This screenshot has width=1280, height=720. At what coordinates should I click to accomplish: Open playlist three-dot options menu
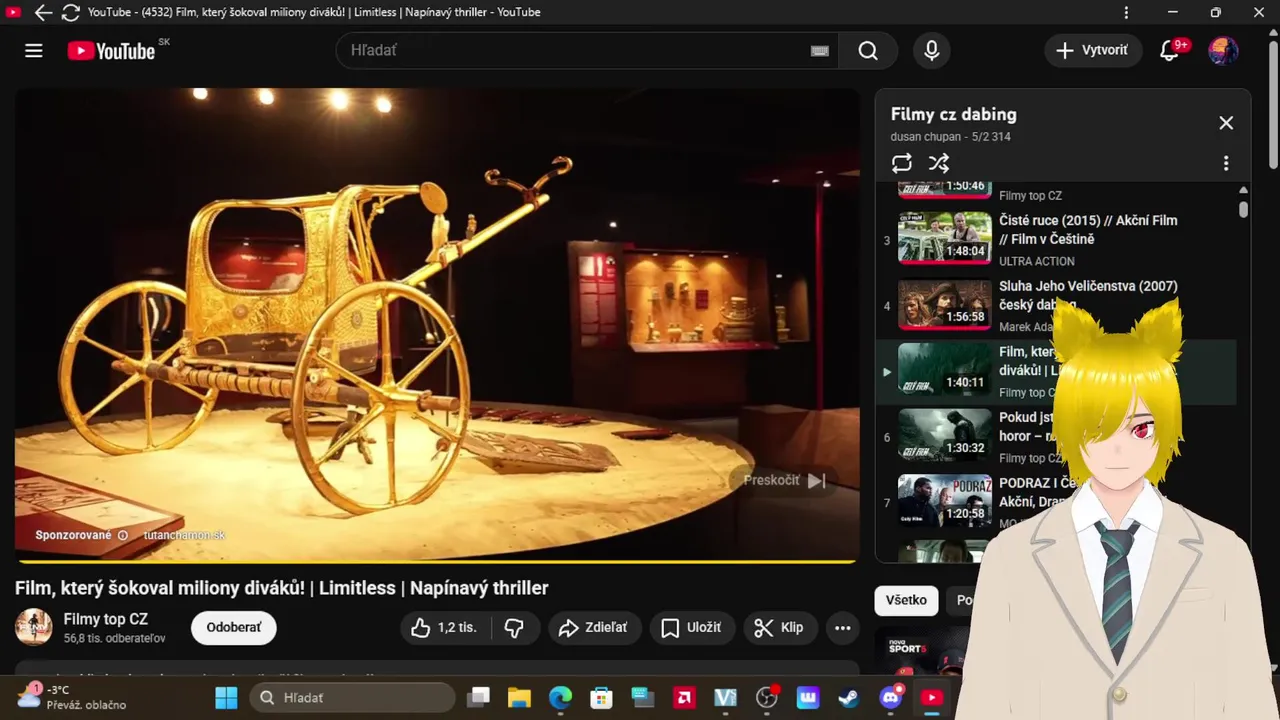click(x=1226, y=163)
